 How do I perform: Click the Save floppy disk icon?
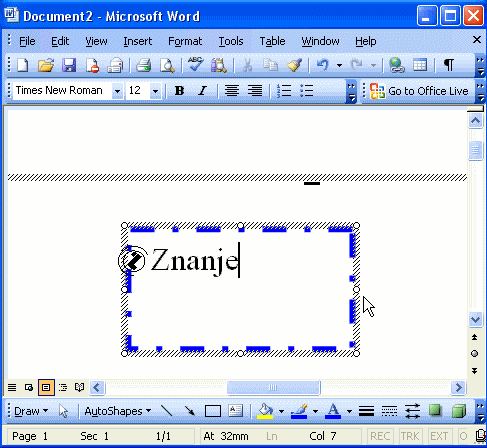69,65
